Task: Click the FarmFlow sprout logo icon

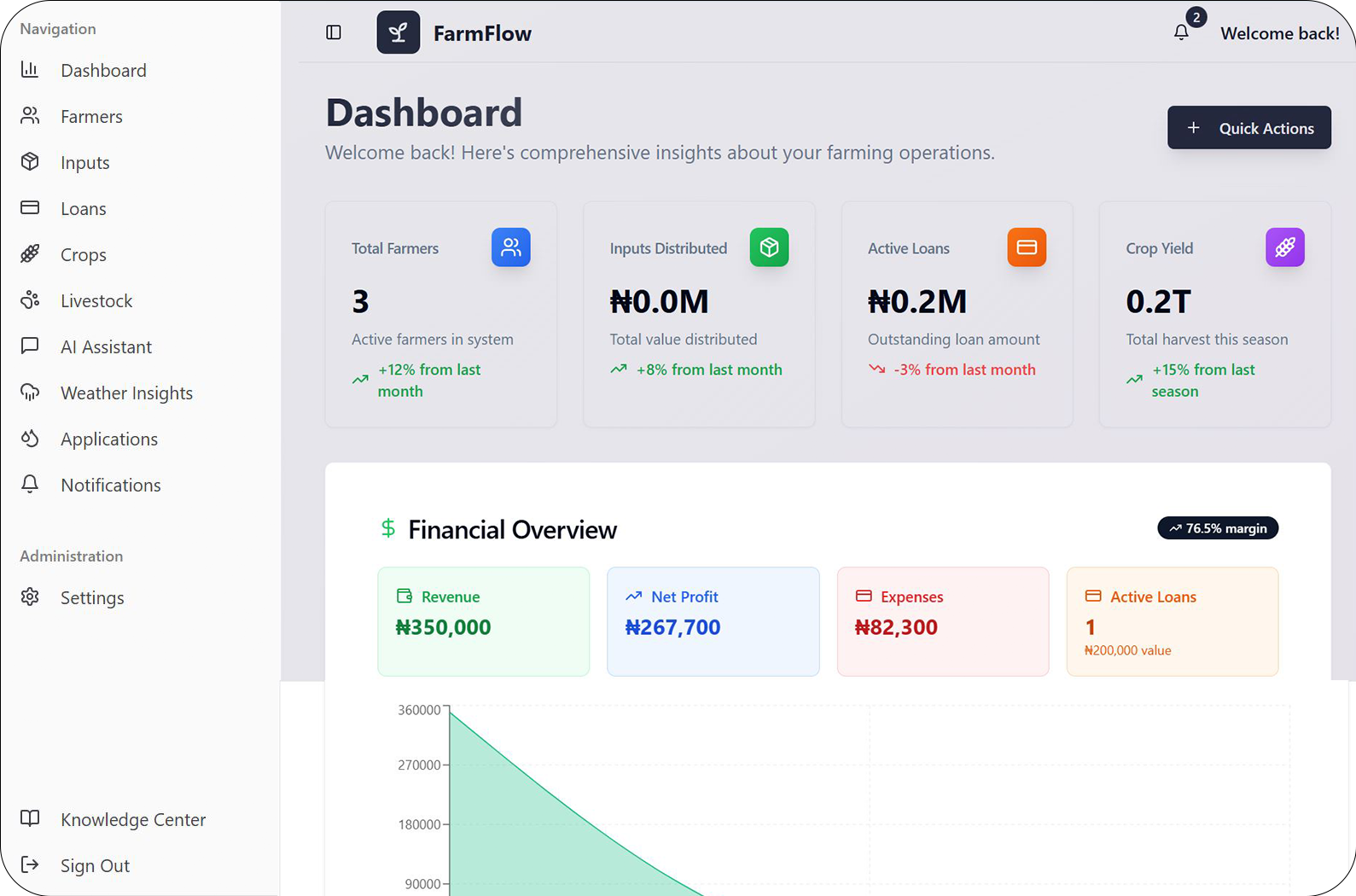Action: coord(398,32)
